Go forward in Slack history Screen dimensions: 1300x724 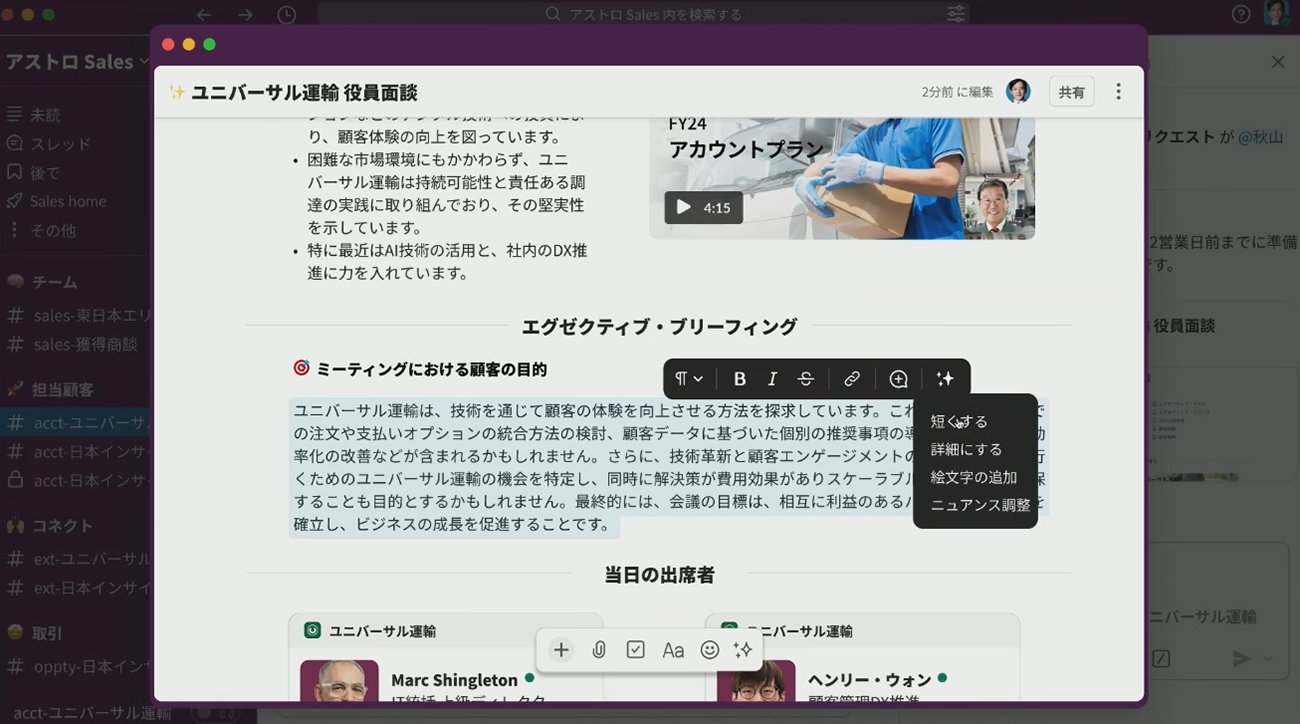(245, 14)
